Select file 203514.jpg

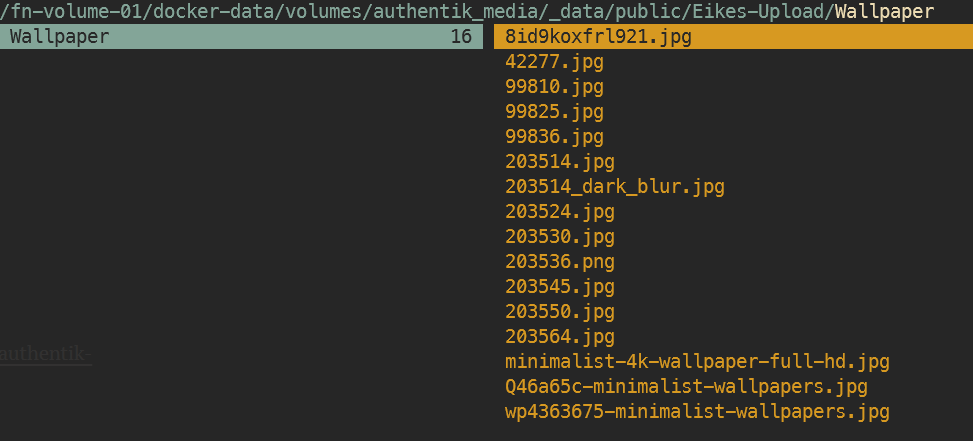(560, 162)
